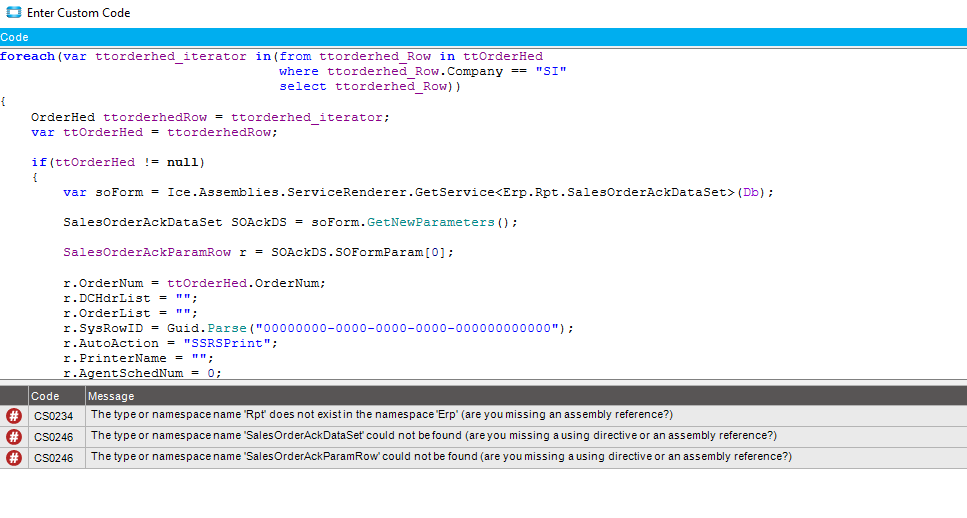This screenshot has height=518, width=967.
Task: Click the 'r.OrderList' assignment line
Action: [130, 313]
